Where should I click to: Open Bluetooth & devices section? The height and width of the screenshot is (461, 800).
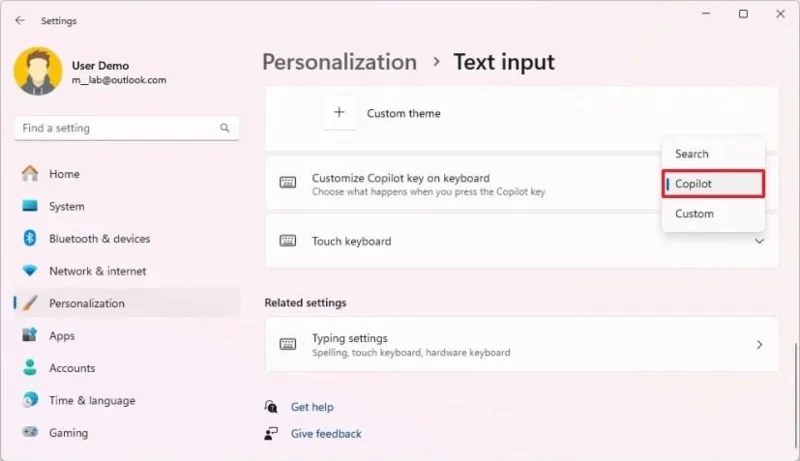pyautogui.click(x=128, y=239)
